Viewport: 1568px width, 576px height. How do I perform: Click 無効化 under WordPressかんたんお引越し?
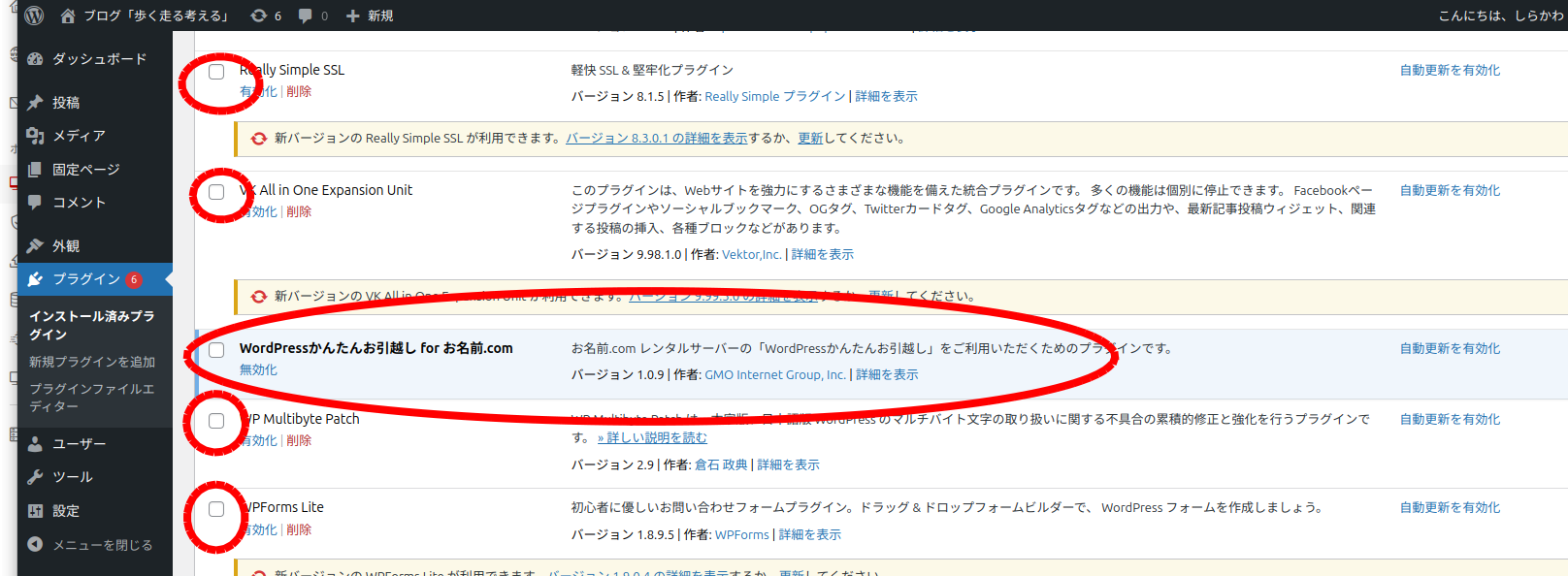click(258, 369)
